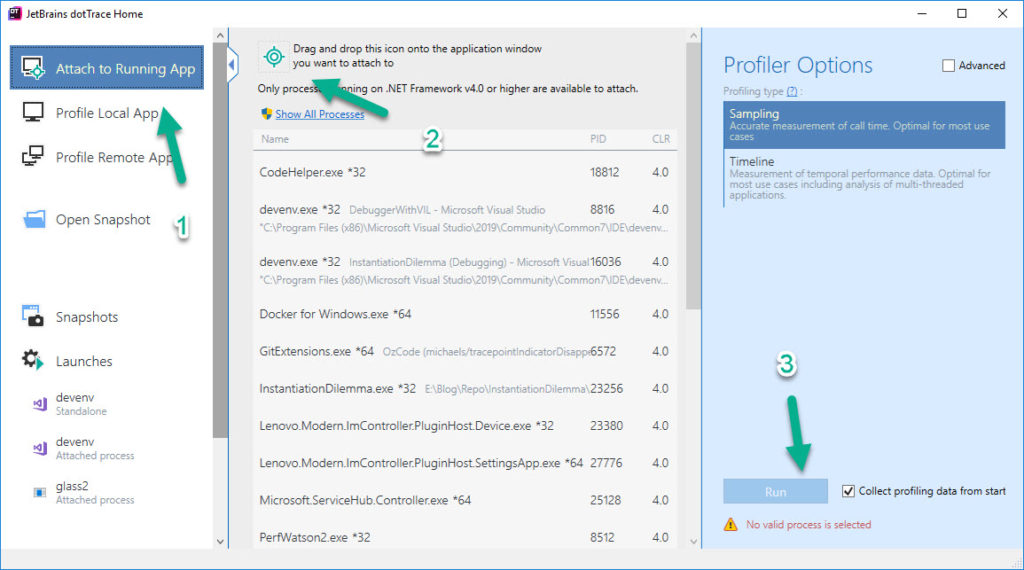1024x570 pixels.
Task: Click the PID value 18812
Action: (605, 172)
